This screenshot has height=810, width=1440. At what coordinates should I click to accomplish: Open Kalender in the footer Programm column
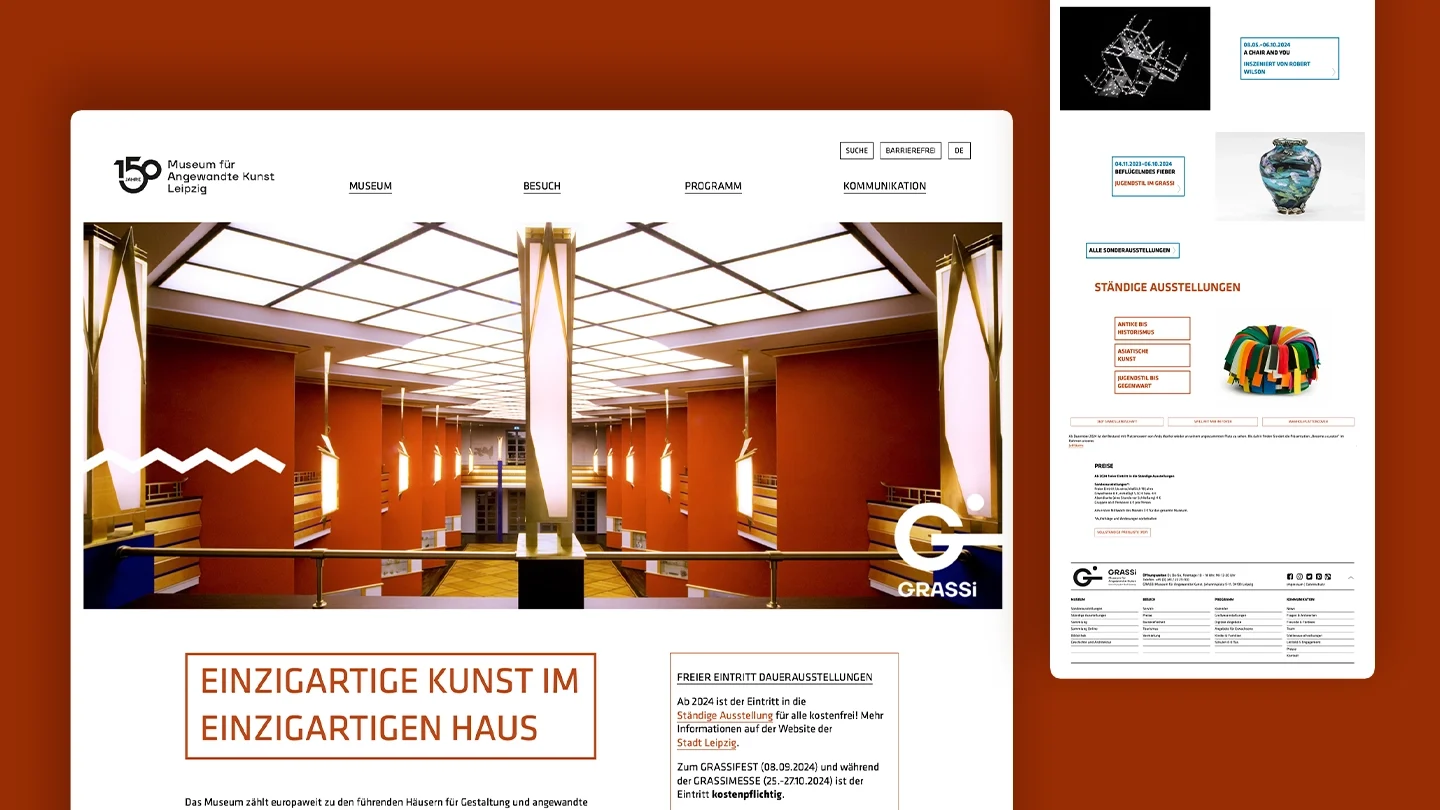pos(1221,609)
